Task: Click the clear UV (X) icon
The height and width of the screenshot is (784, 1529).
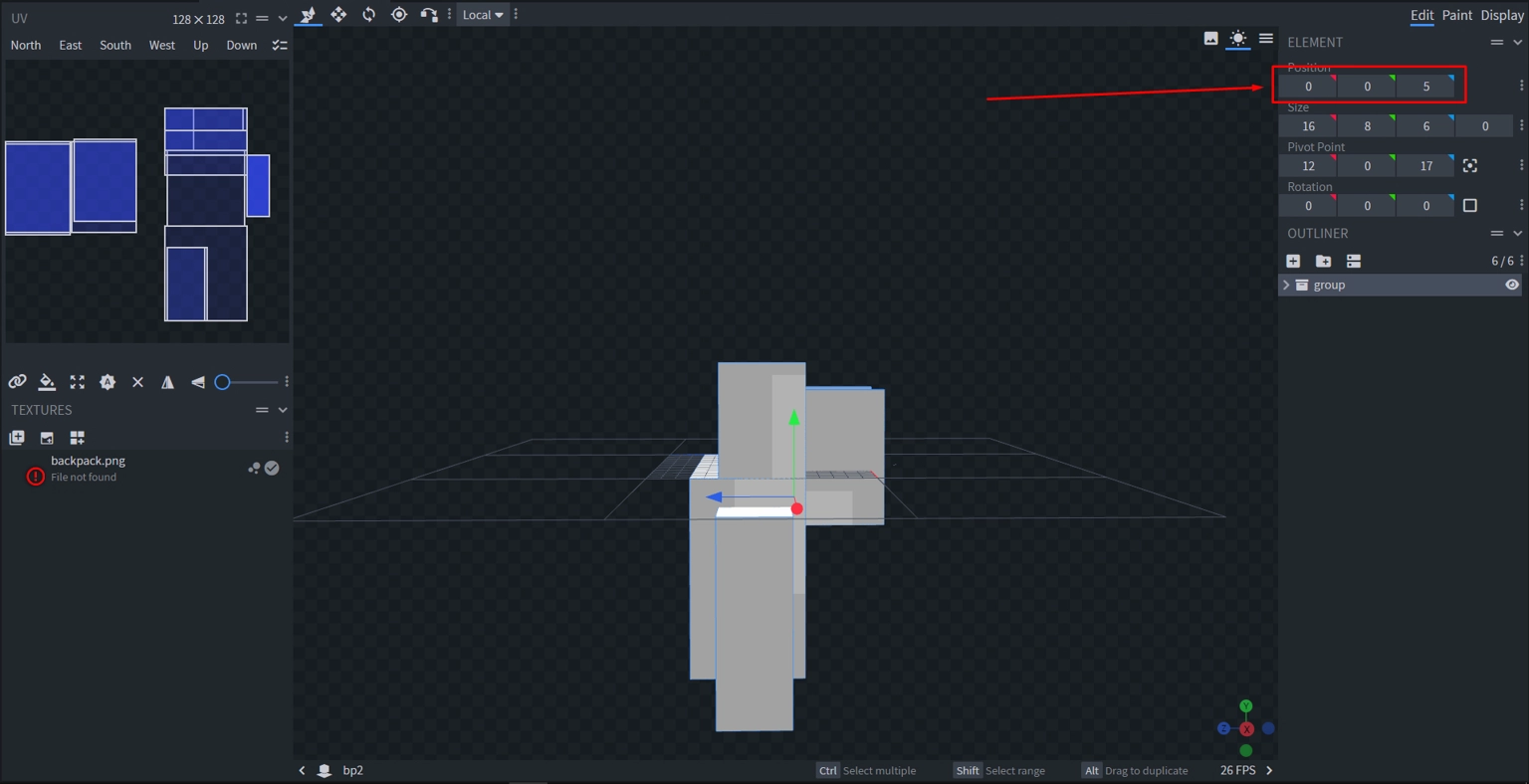Action: 137,382
